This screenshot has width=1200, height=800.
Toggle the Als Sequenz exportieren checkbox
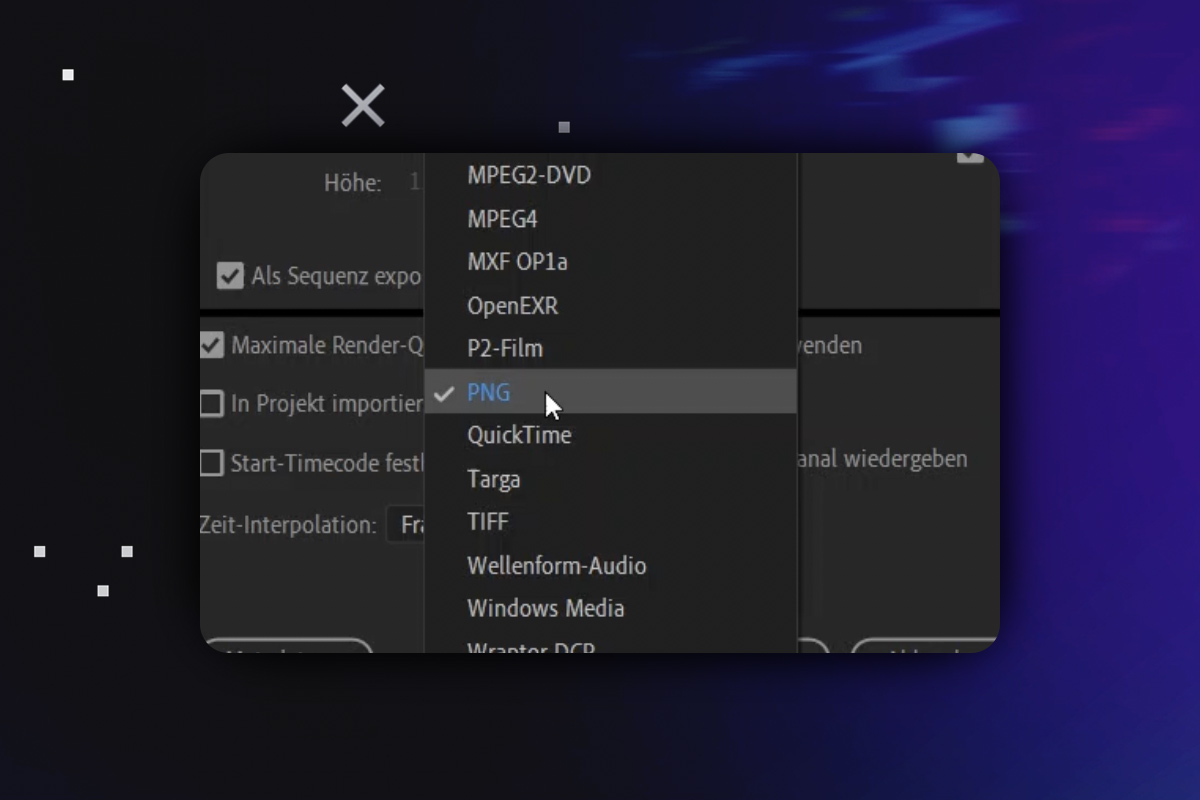point(230,276)
